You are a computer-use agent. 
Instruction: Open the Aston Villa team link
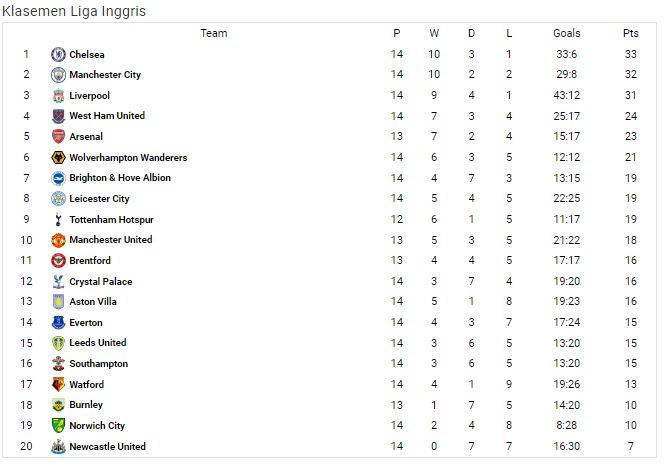coord(93,302)
